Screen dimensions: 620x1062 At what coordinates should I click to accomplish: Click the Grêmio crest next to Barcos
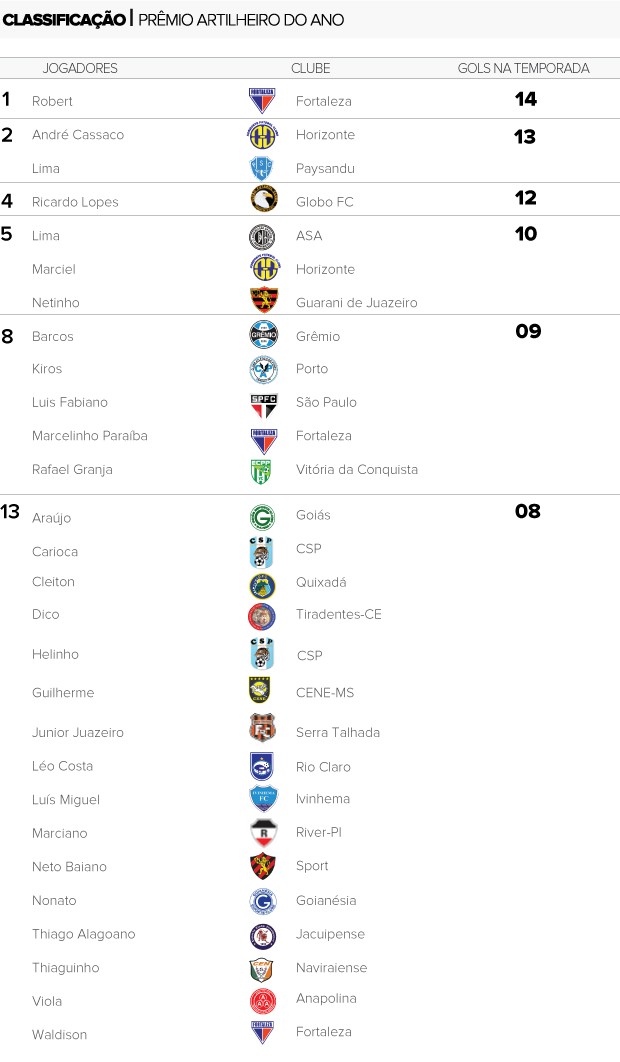[x=264, y=335]
